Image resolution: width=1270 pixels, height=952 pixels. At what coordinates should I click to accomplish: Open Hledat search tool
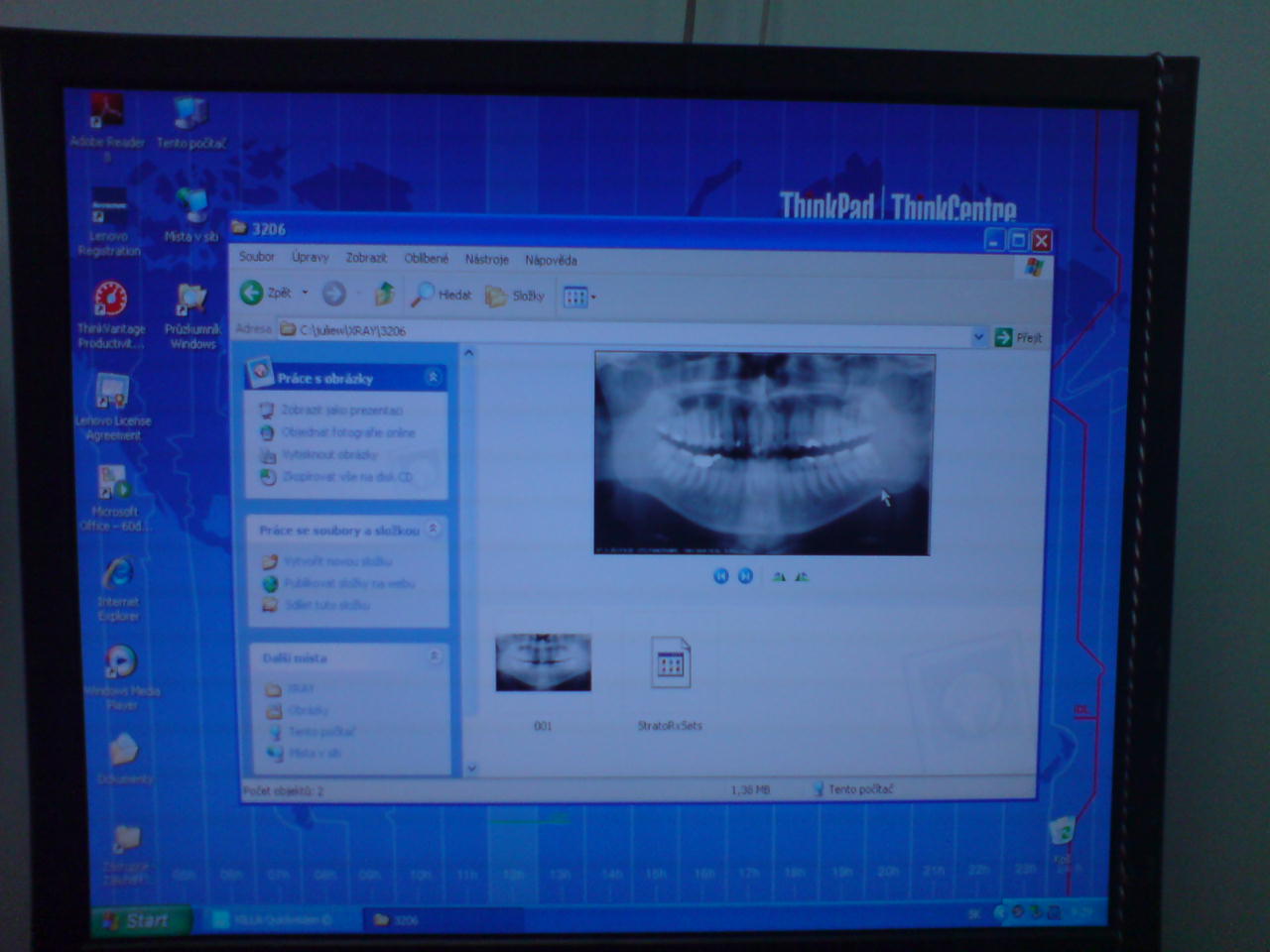(x=442, y=295)
